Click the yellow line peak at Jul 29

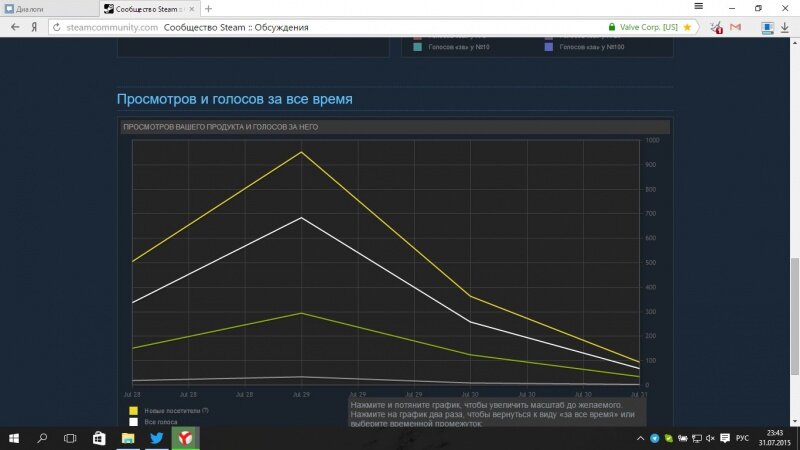click(299, 152)
